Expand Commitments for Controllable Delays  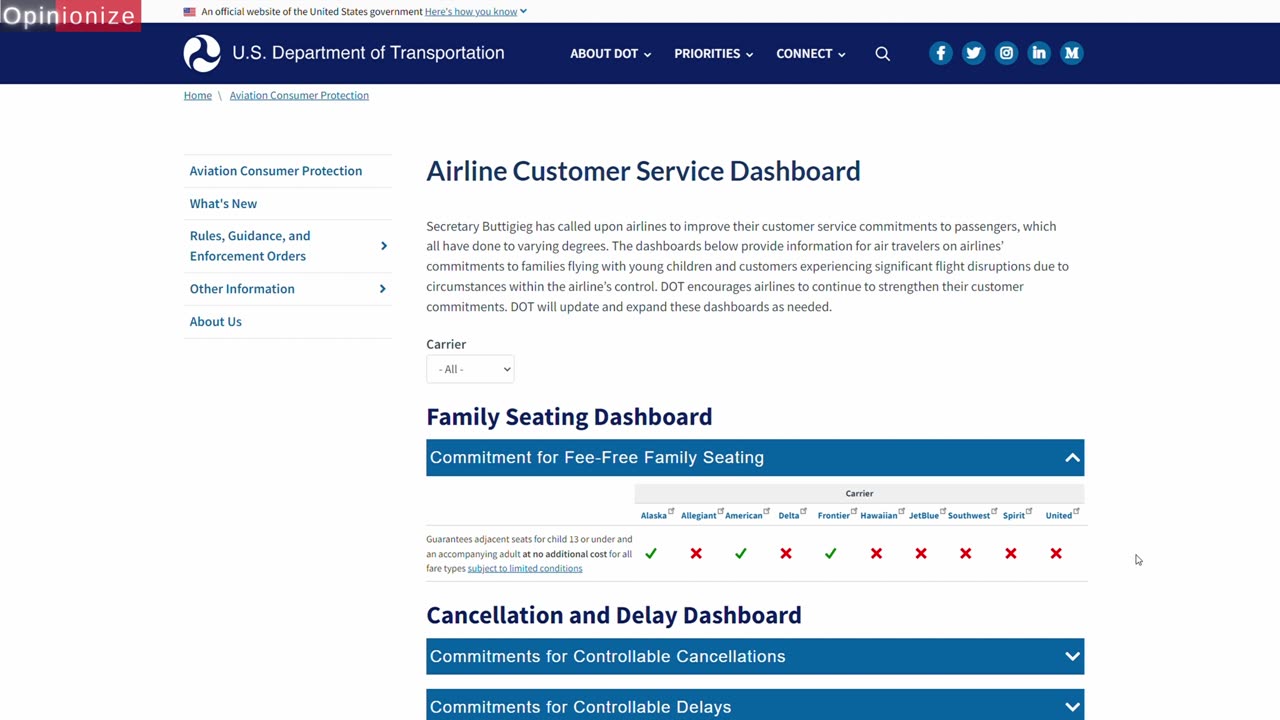click(x=755, y=705)
